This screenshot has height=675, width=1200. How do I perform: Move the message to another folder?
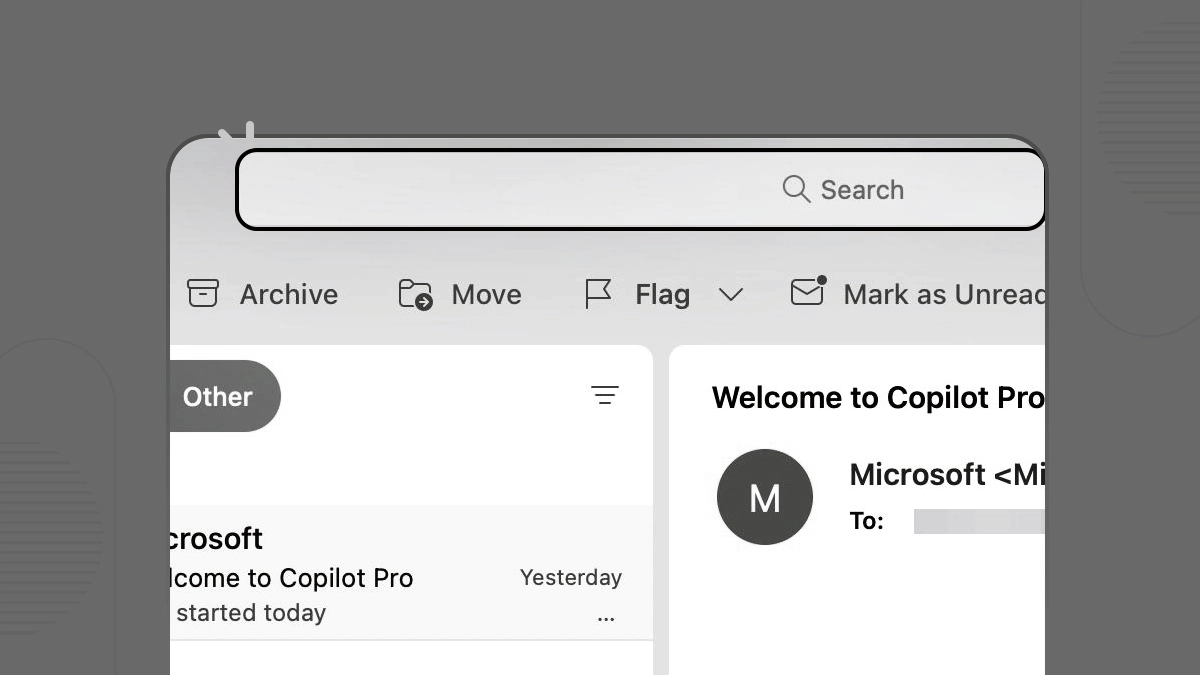pos(460,294)
